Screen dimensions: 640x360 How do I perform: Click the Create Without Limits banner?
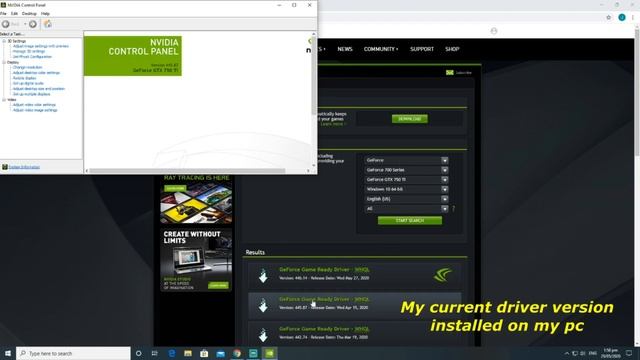[x=196, y=260]
